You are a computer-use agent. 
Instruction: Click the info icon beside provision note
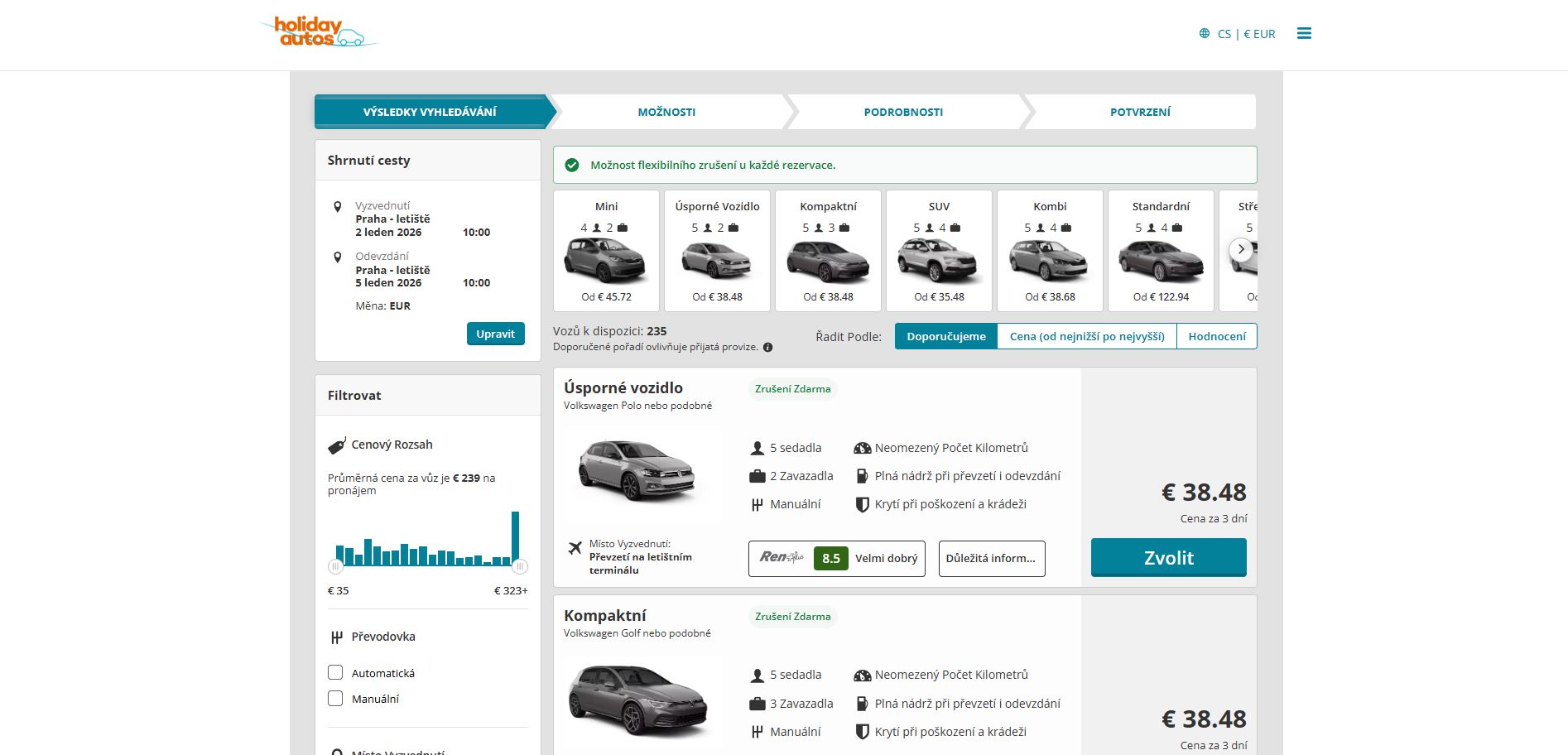click(x=767, y=347)
